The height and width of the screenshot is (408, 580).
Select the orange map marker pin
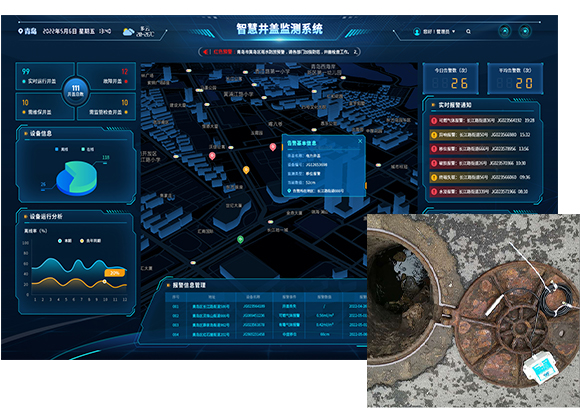click(246, 170)
